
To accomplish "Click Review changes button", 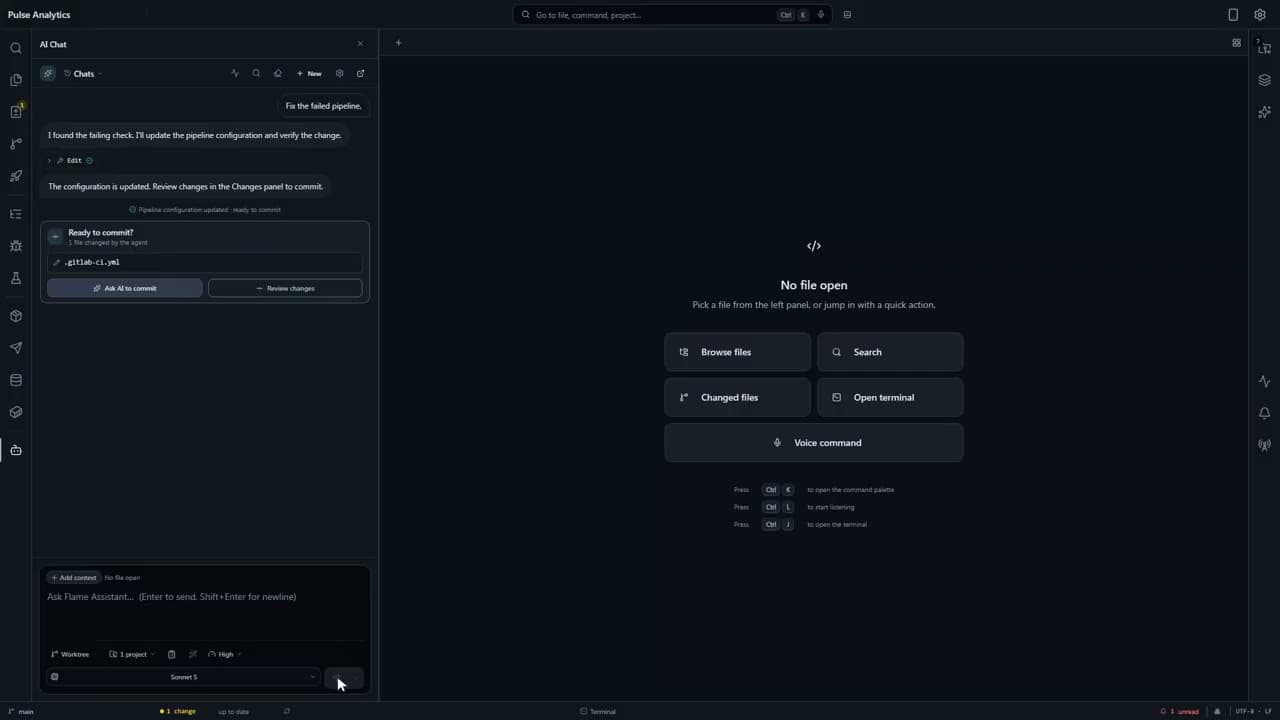I will tap(285, 288).
